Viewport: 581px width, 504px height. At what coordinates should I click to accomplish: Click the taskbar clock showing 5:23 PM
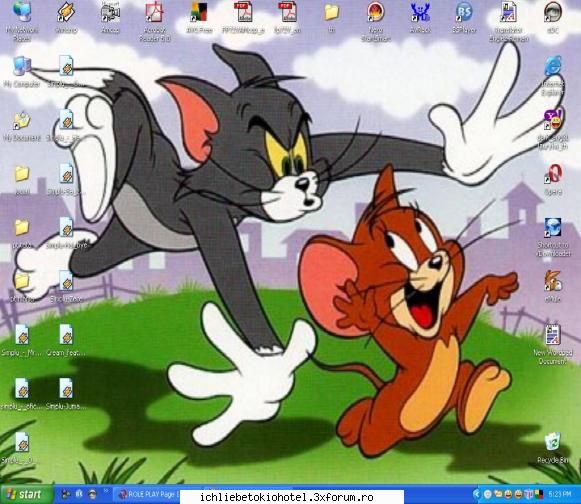tap(560, 494)
